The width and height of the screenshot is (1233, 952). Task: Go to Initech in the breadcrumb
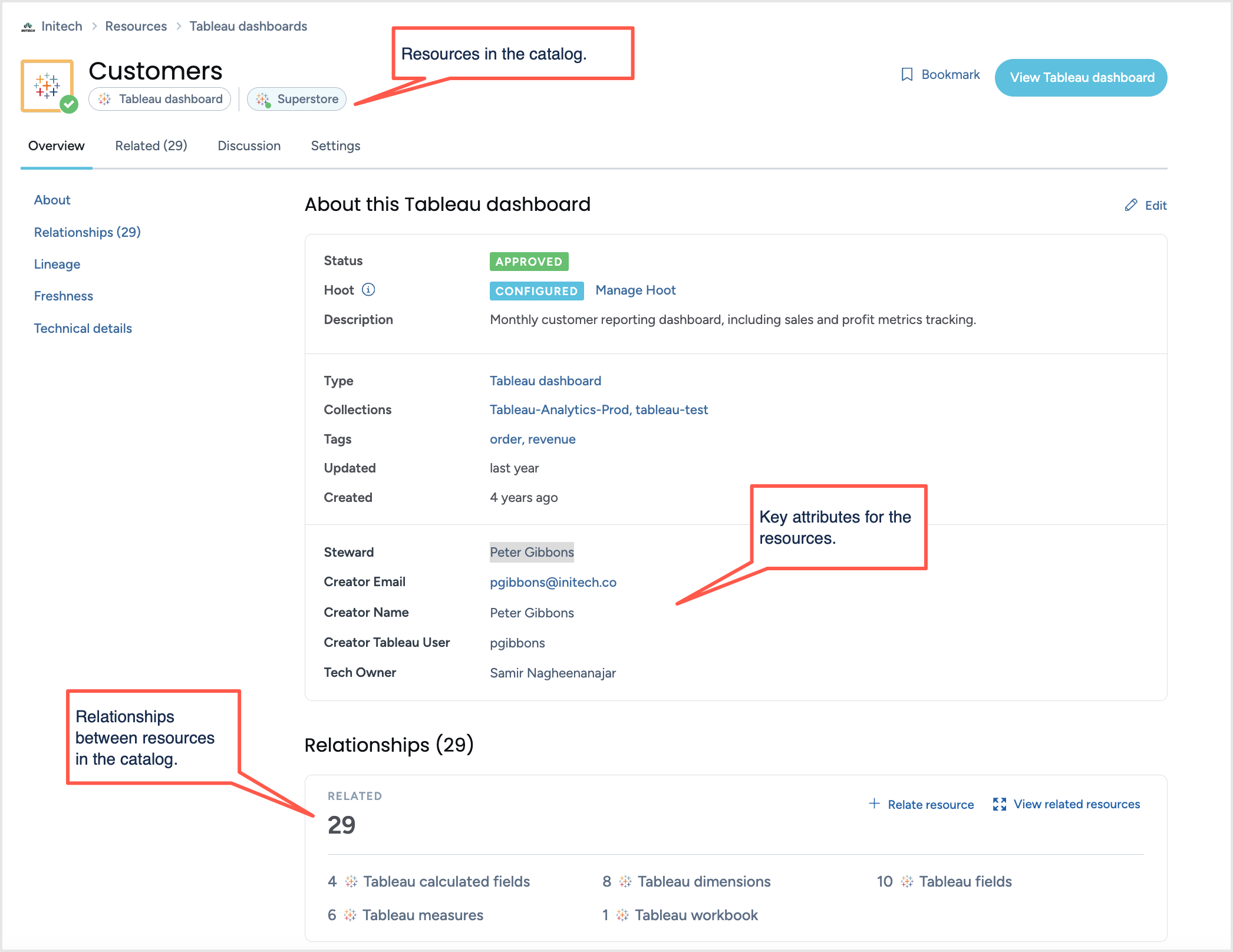(62, 27)
